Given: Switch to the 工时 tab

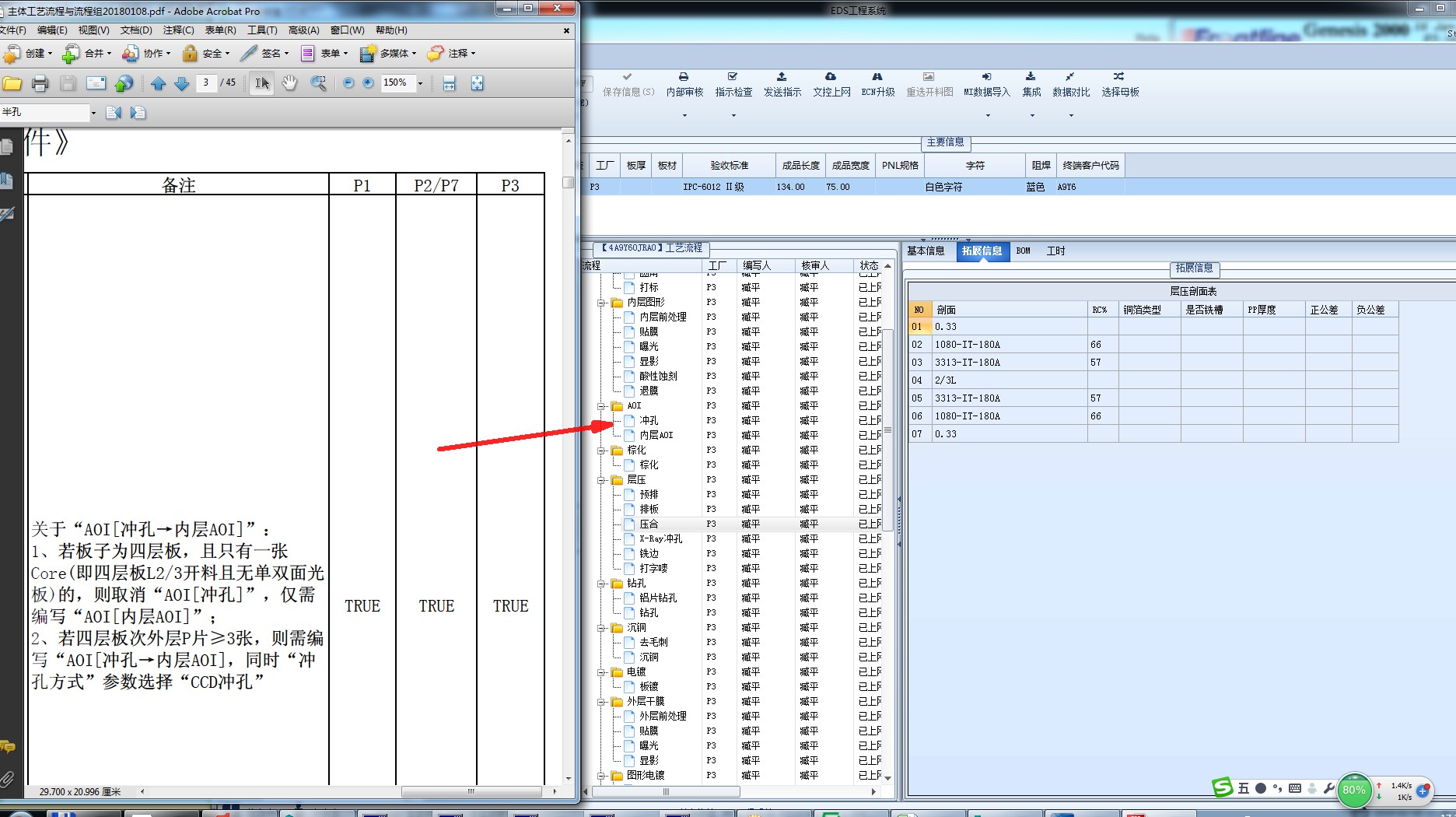Looking at the screenshot, I should pyautogui.click(x=1055, y=251).
